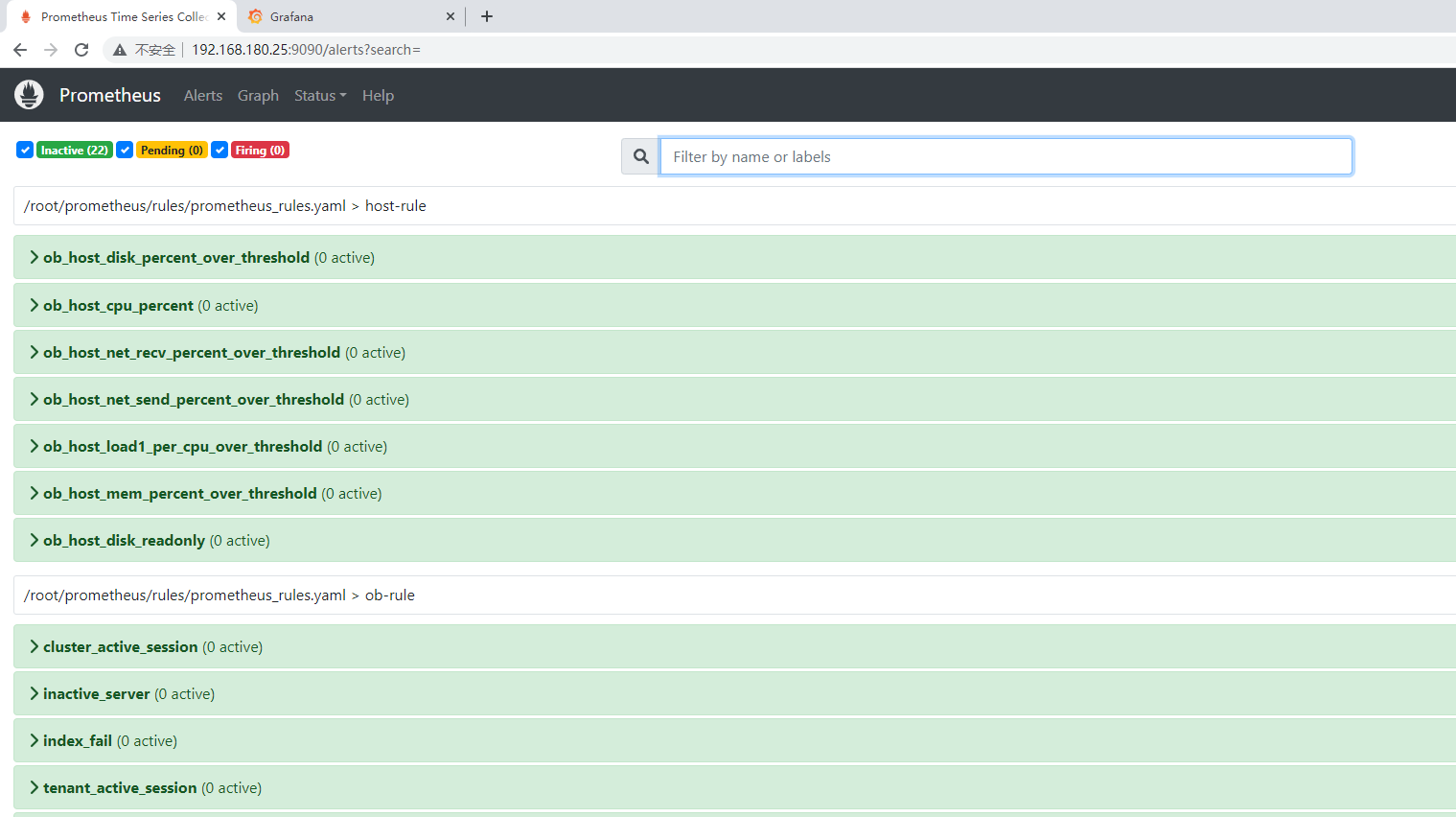Screen dimensions: 1456x817
Task: Click the yellow Pending (0) badge
Action: [172, 150]
